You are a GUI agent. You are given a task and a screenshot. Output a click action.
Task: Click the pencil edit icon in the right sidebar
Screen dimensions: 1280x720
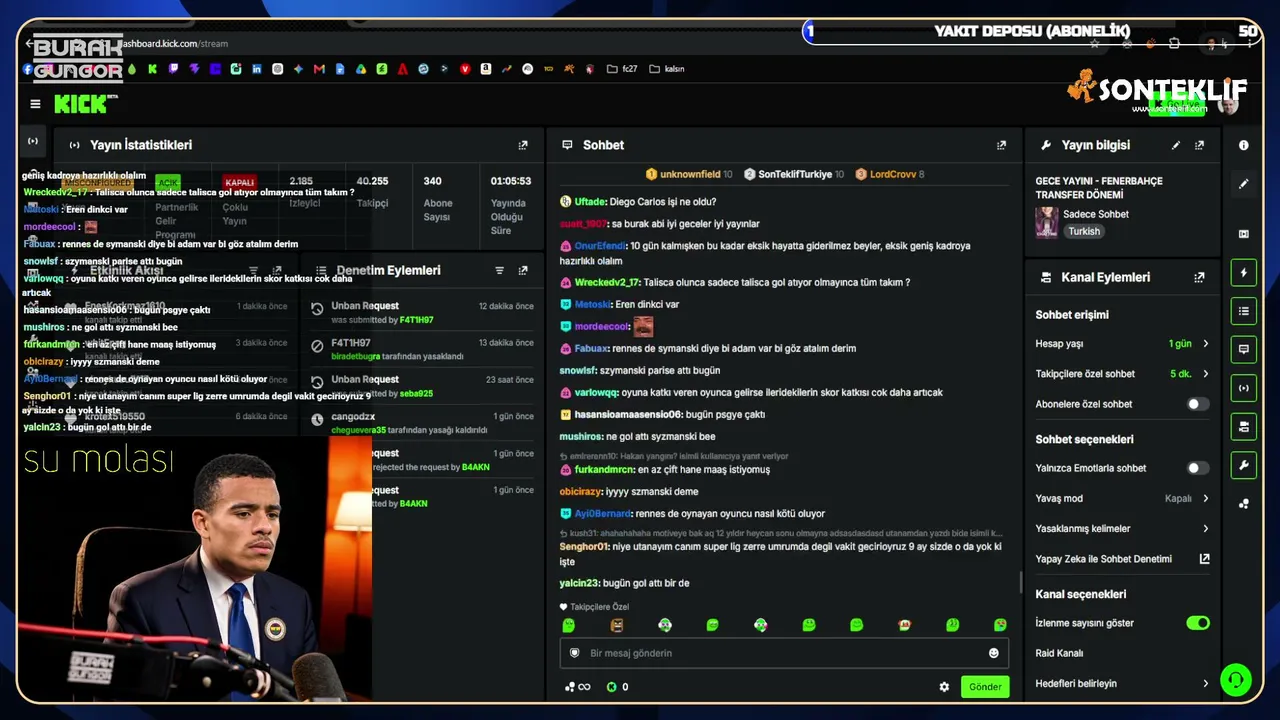[1244, 184]
